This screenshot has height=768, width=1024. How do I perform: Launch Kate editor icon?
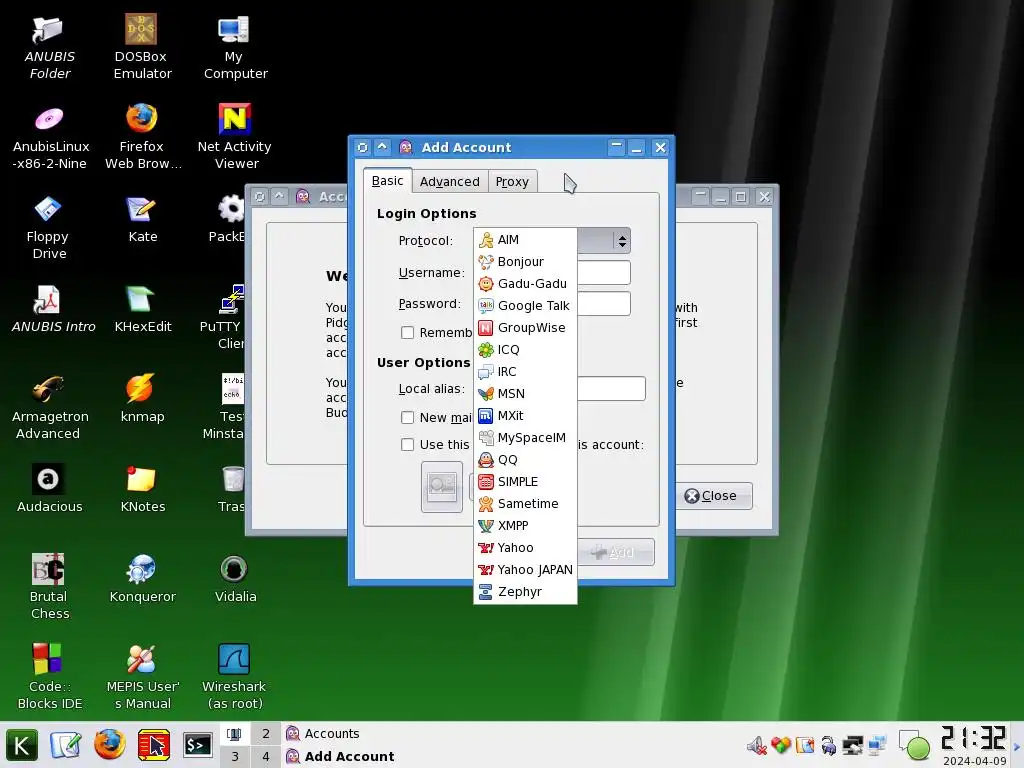pos(142,219)
